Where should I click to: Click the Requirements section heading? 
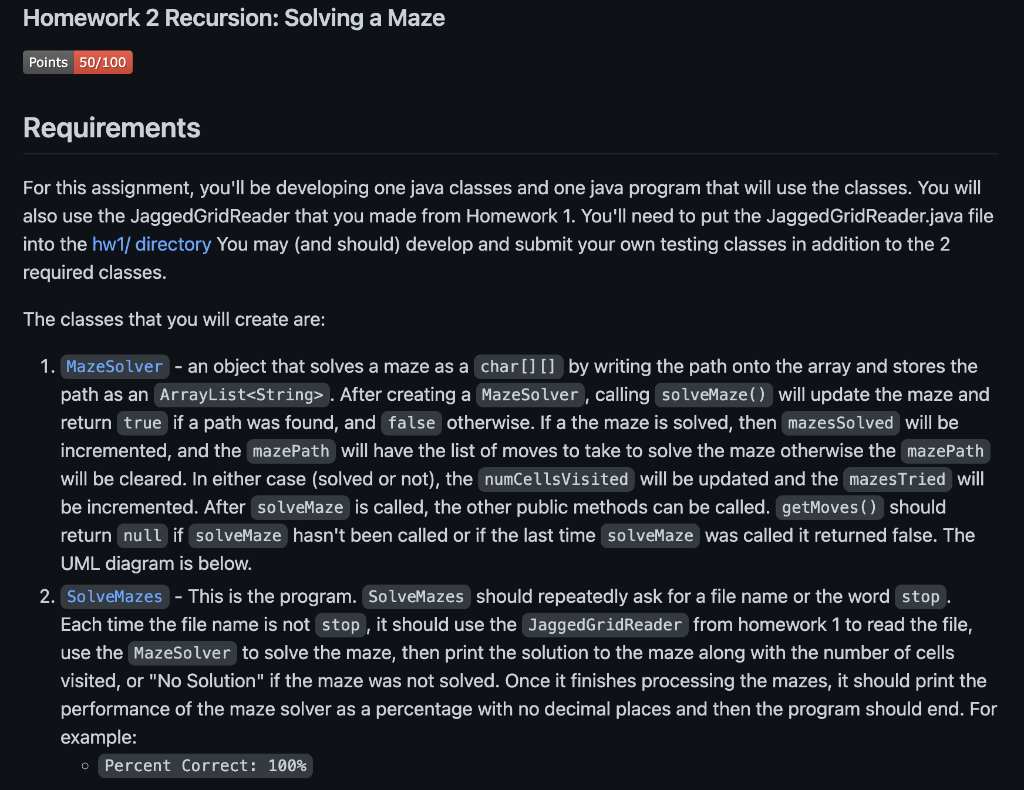112,128
